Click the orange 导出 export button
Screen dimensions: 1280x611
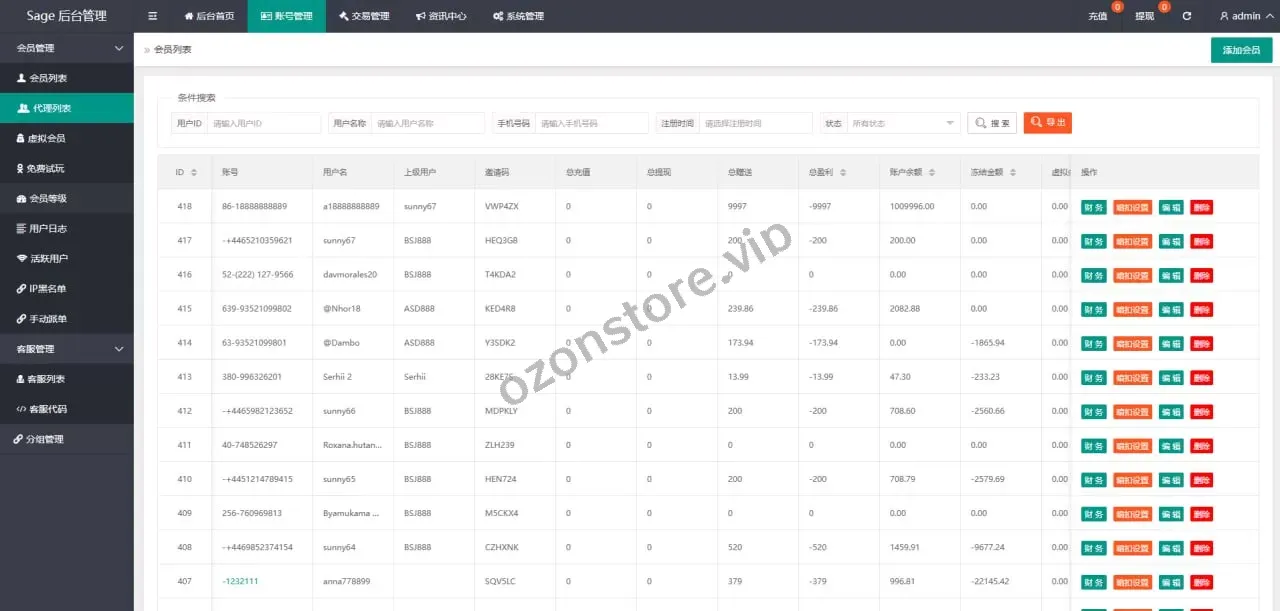(1047, 122)
